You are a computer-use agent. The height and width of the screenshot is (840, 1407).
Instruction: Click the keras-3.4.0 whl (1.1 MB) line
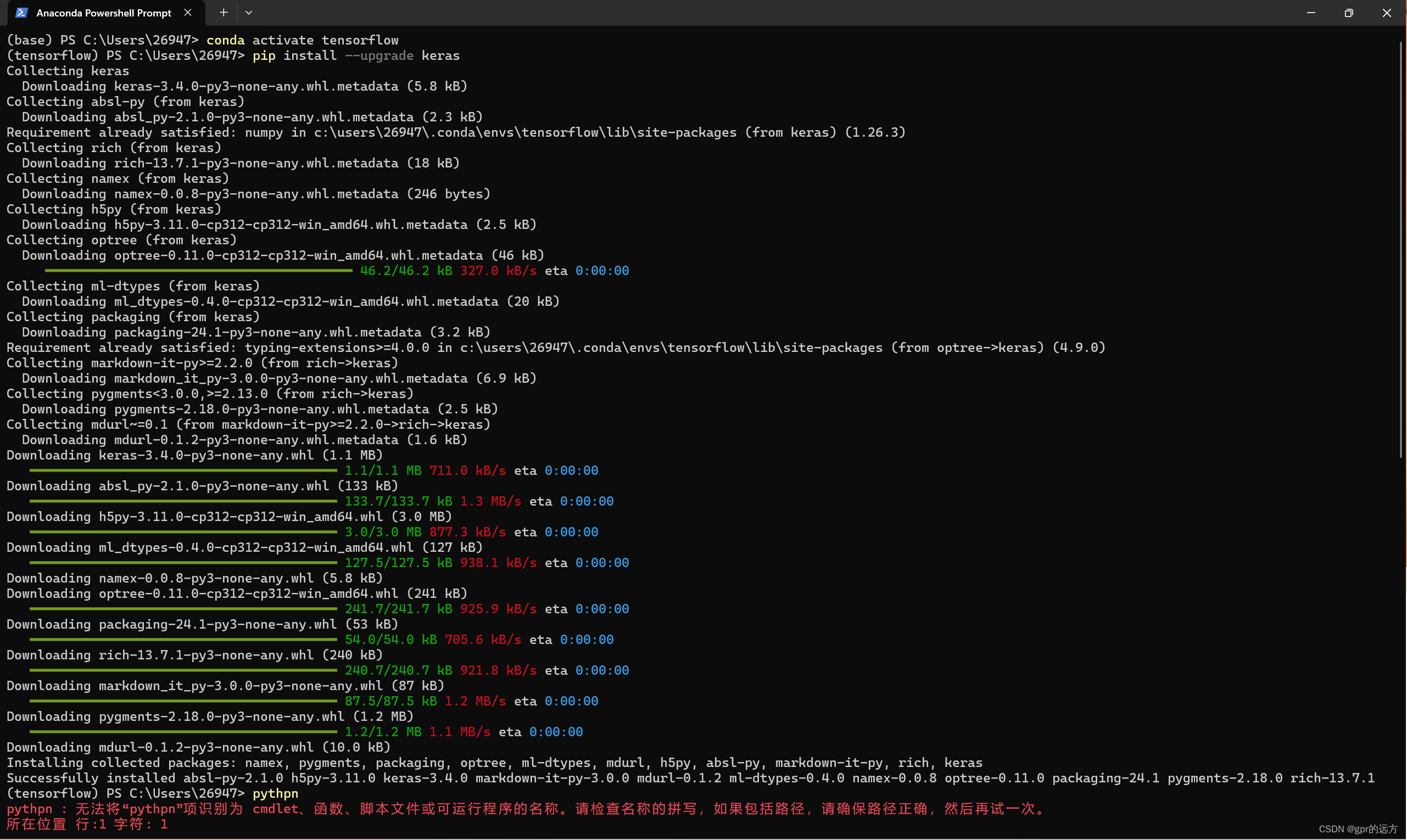click(x=195, y=455)
